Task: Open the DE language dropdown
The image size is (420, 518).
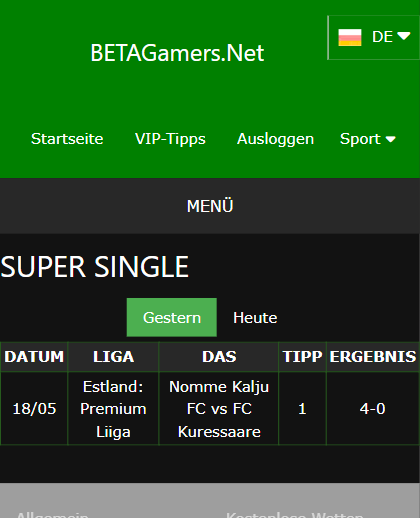Action: 374,37
